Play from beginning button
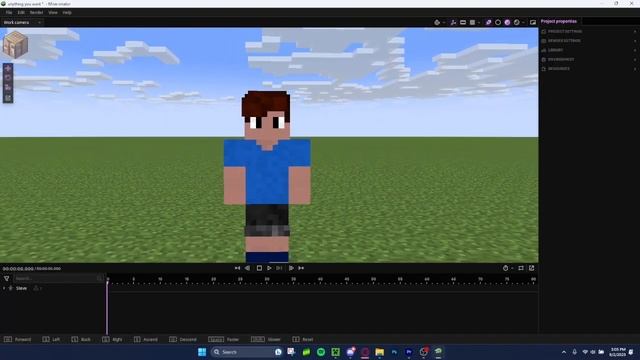Screen dimensions: 640x360 [279, 268]
